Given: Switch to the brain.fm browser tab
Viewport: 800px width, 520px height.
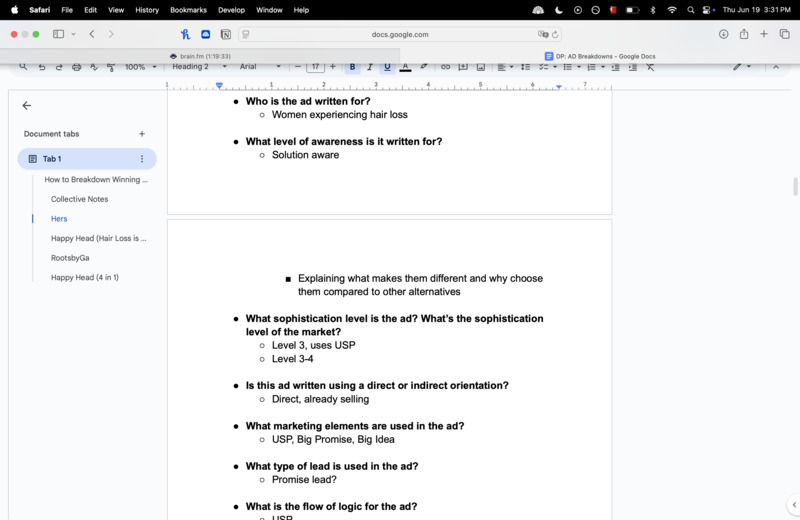Looking at the screenshot, I should click(200, 56).
